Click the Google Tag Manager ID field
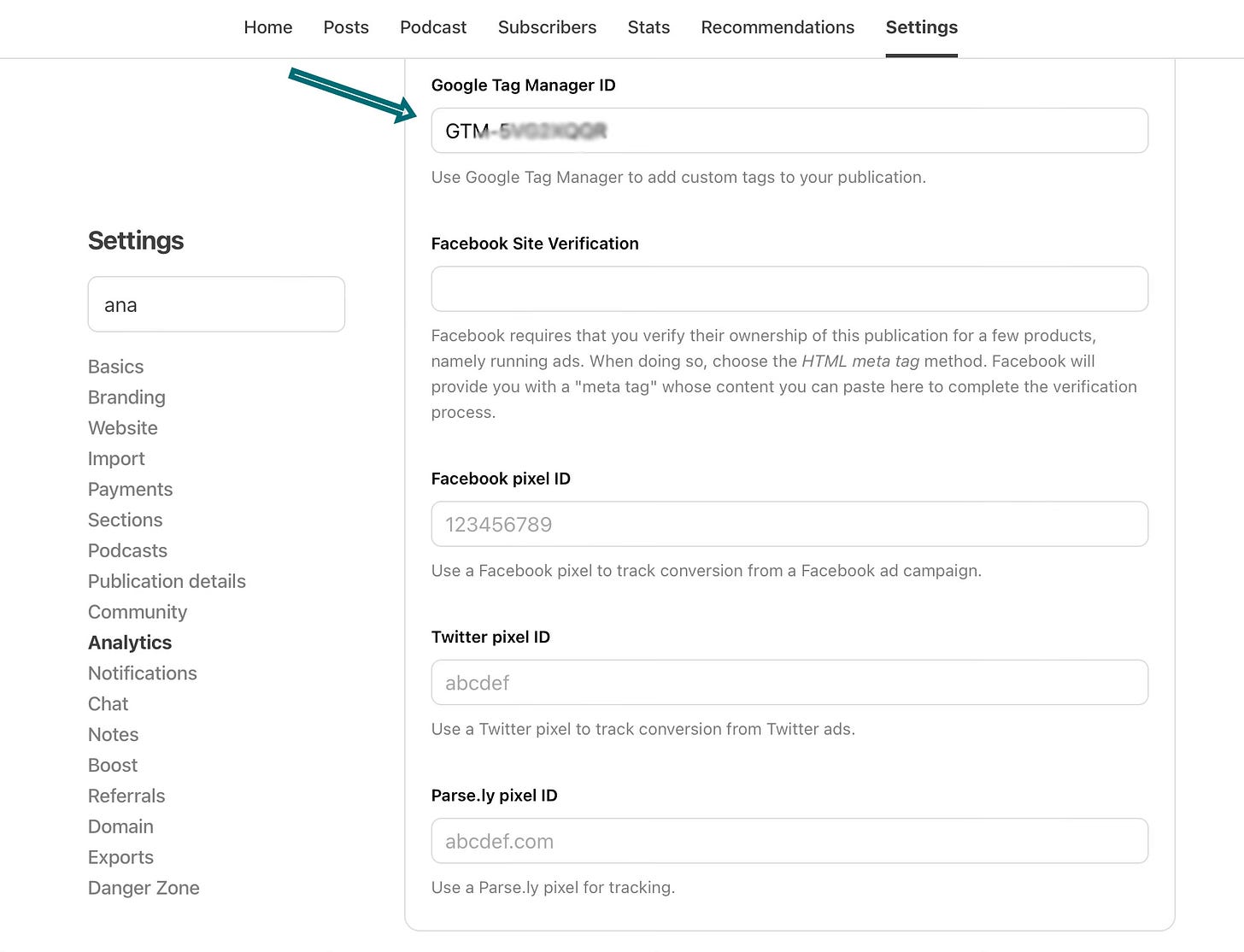 pos(789,130)
